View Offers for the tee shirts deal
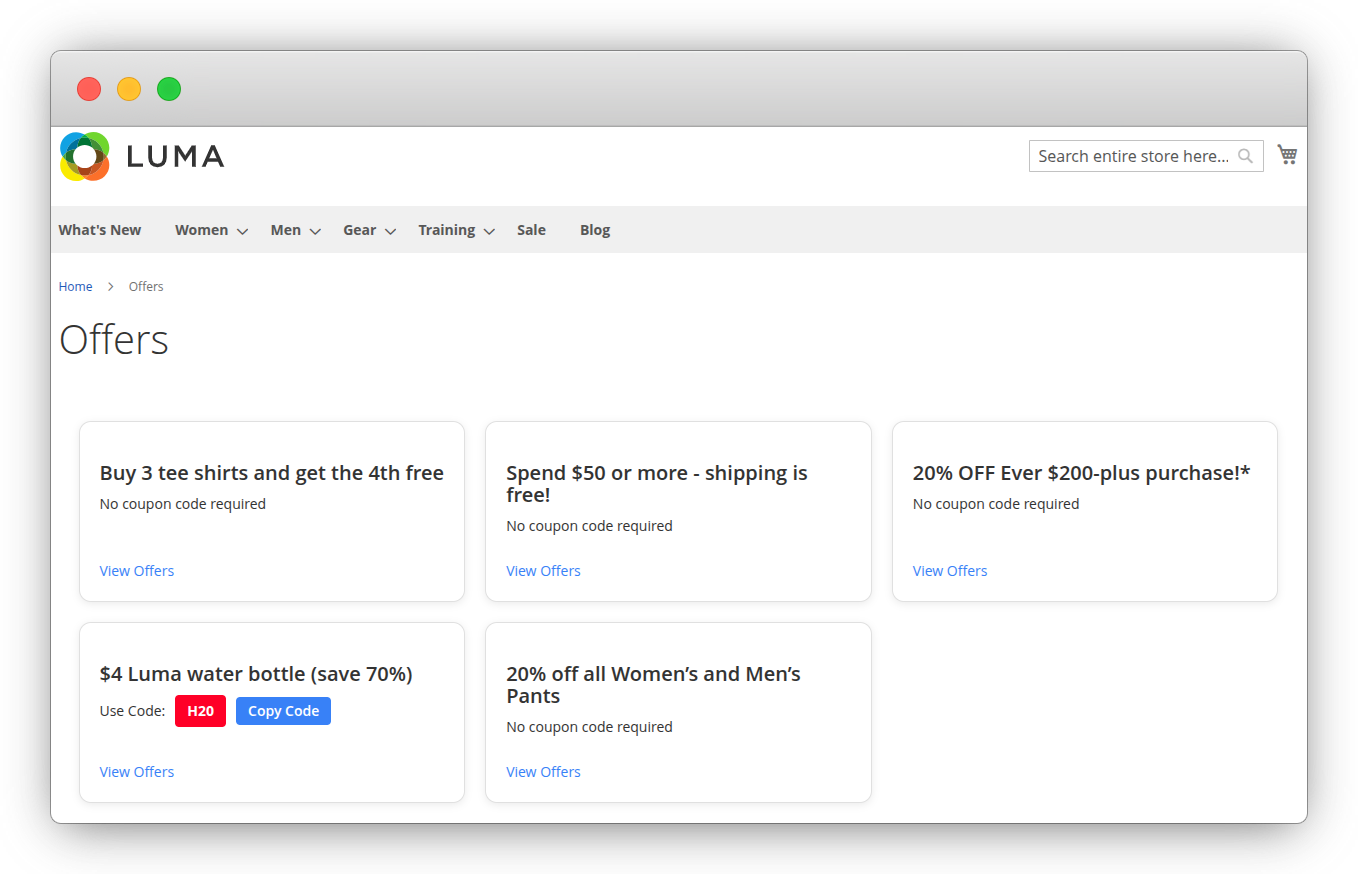Screen dimensions: 1358x874 (x=137, y=571)
